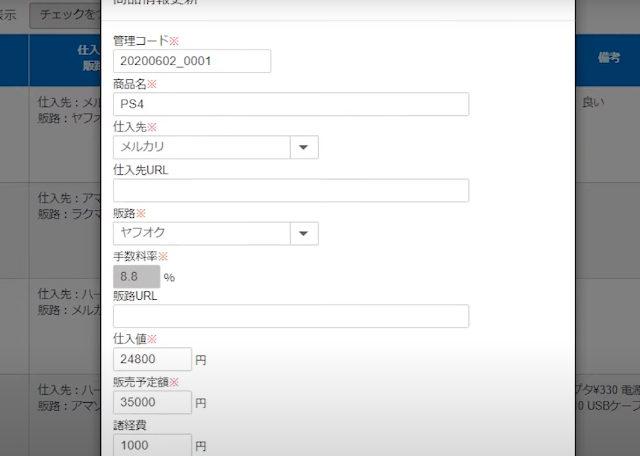Select the 販売予定額 field showing 35000
Viewport: 640px width, 456px height.
(x=152, y=402)
